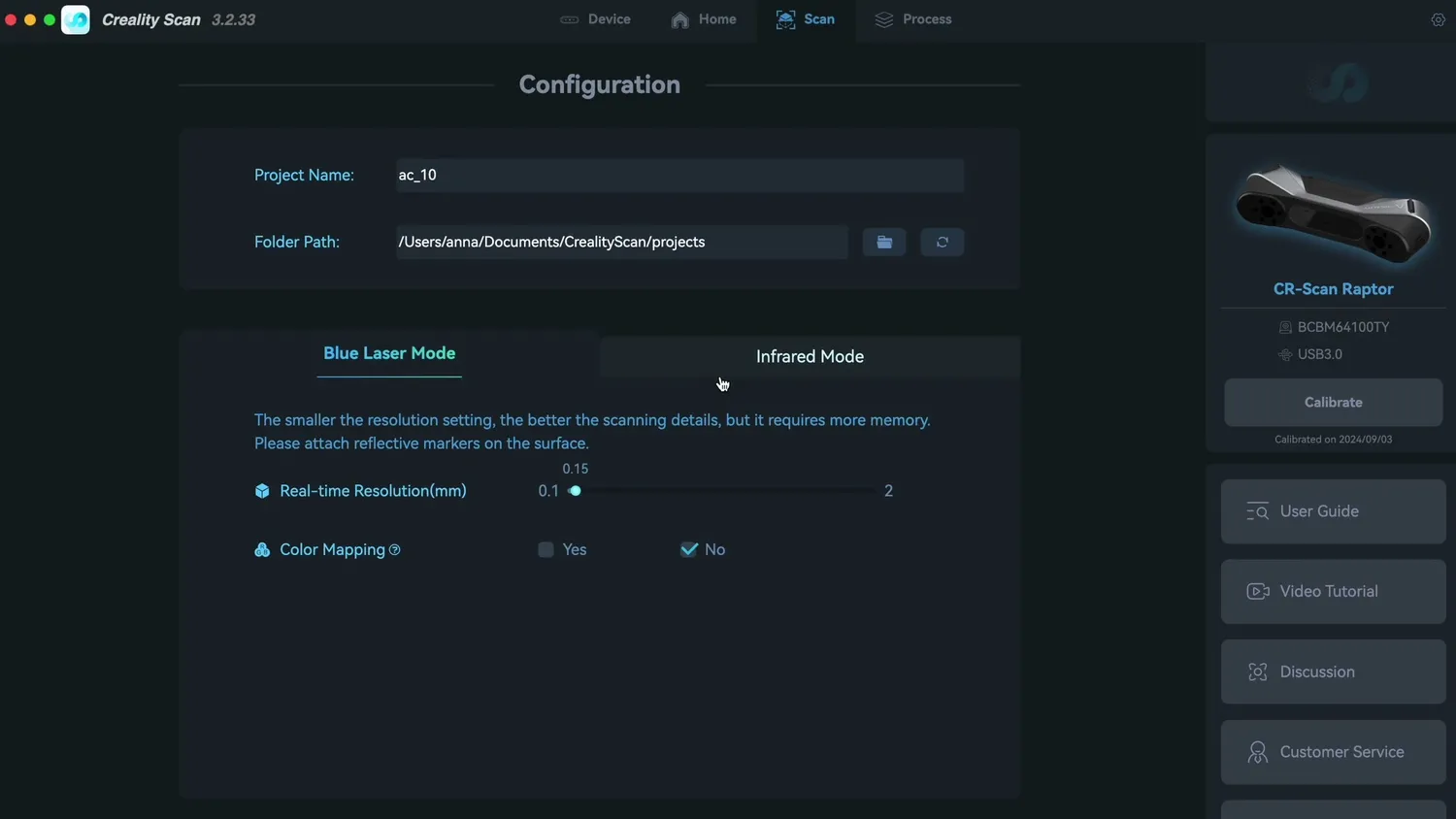Click the serial number BCBM64100TY
Viewport: 1456px width, 819px height.
1343,327
